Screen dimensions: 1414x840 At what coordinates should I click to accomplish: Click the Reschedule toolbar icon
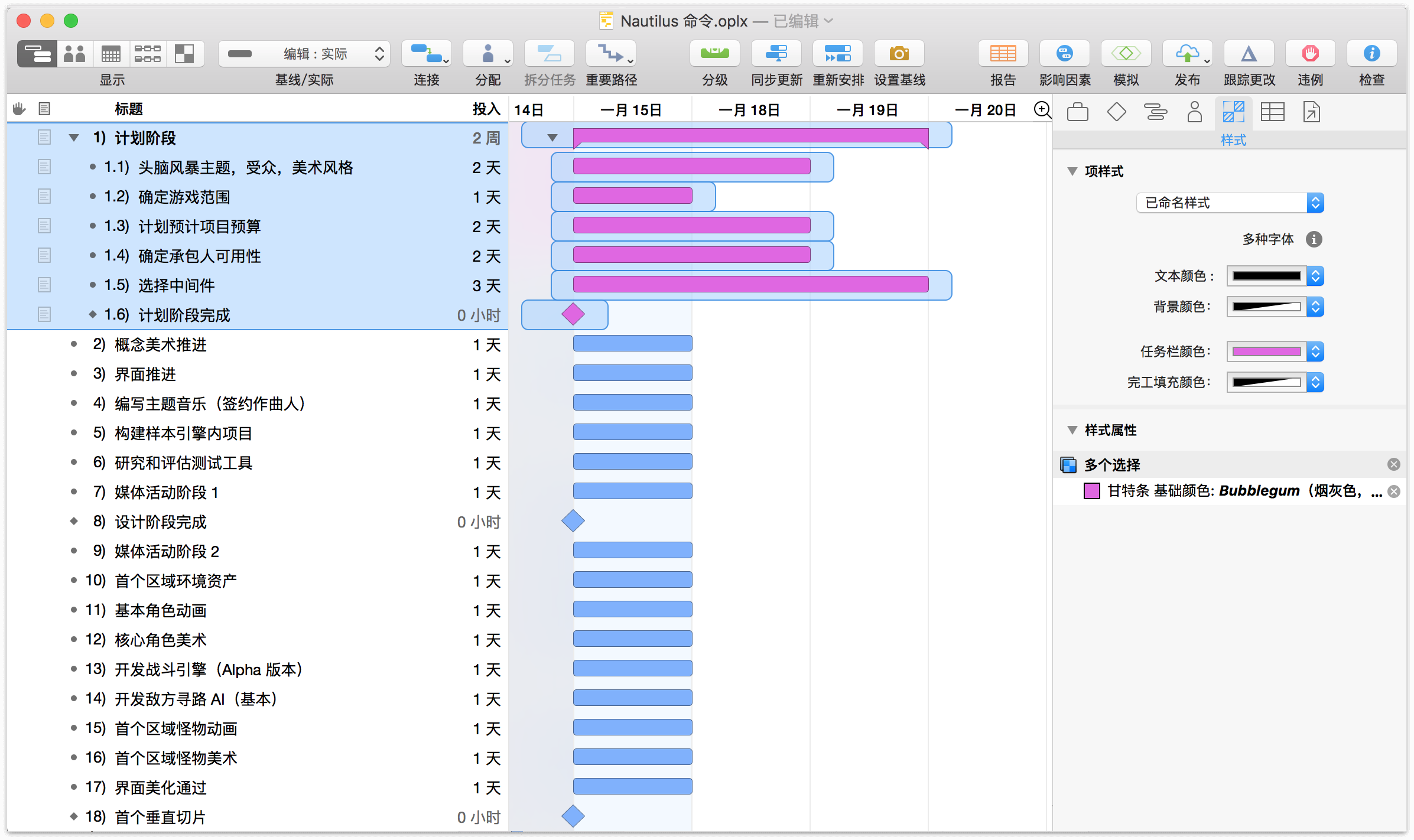837,54
